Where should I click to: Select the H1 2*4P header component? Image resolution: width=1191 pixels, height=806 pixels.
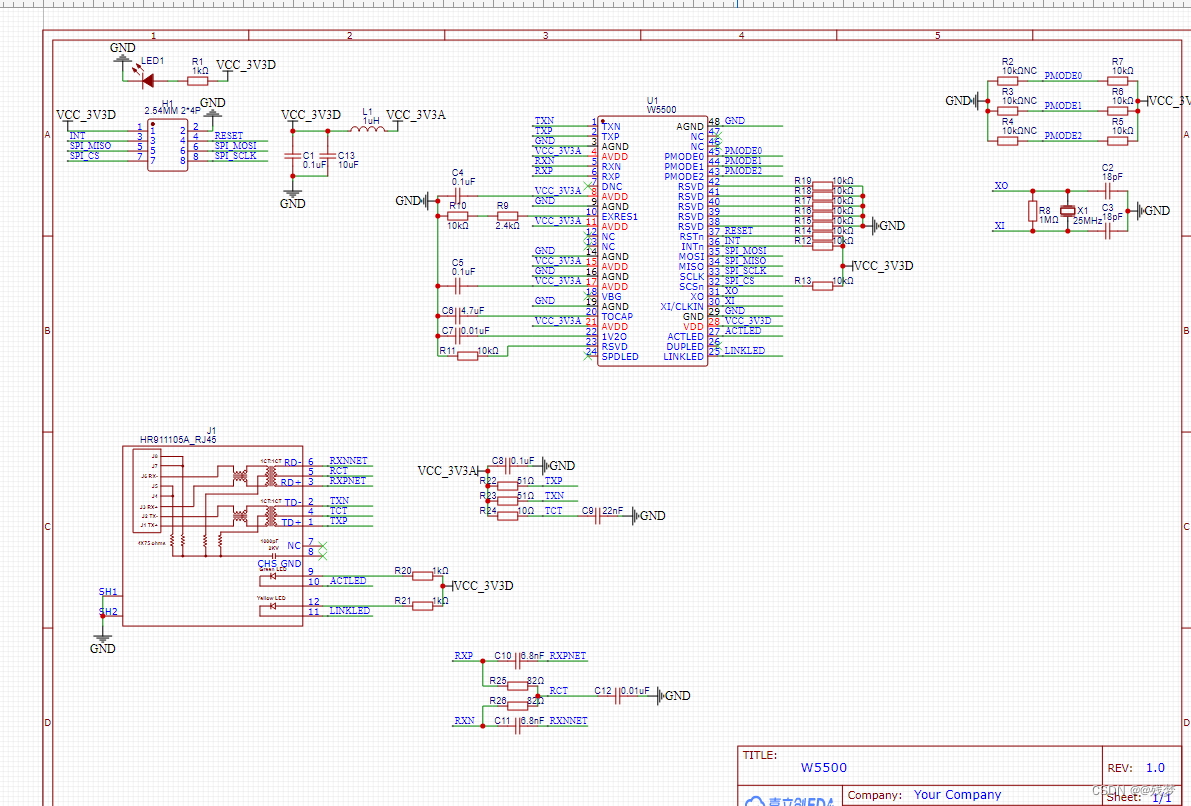pyautogui.click(x=167, y=145)
